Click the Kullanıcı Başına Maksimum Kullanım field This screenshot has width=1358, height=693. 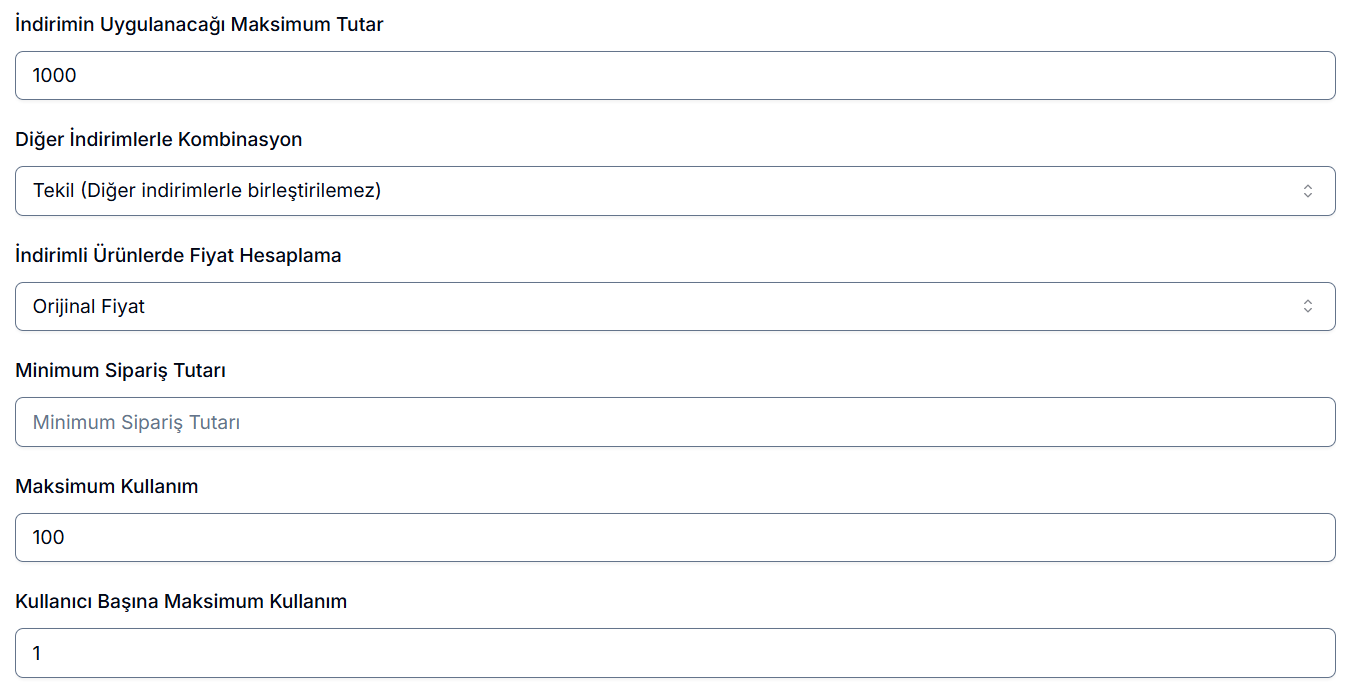coord(675,653)
